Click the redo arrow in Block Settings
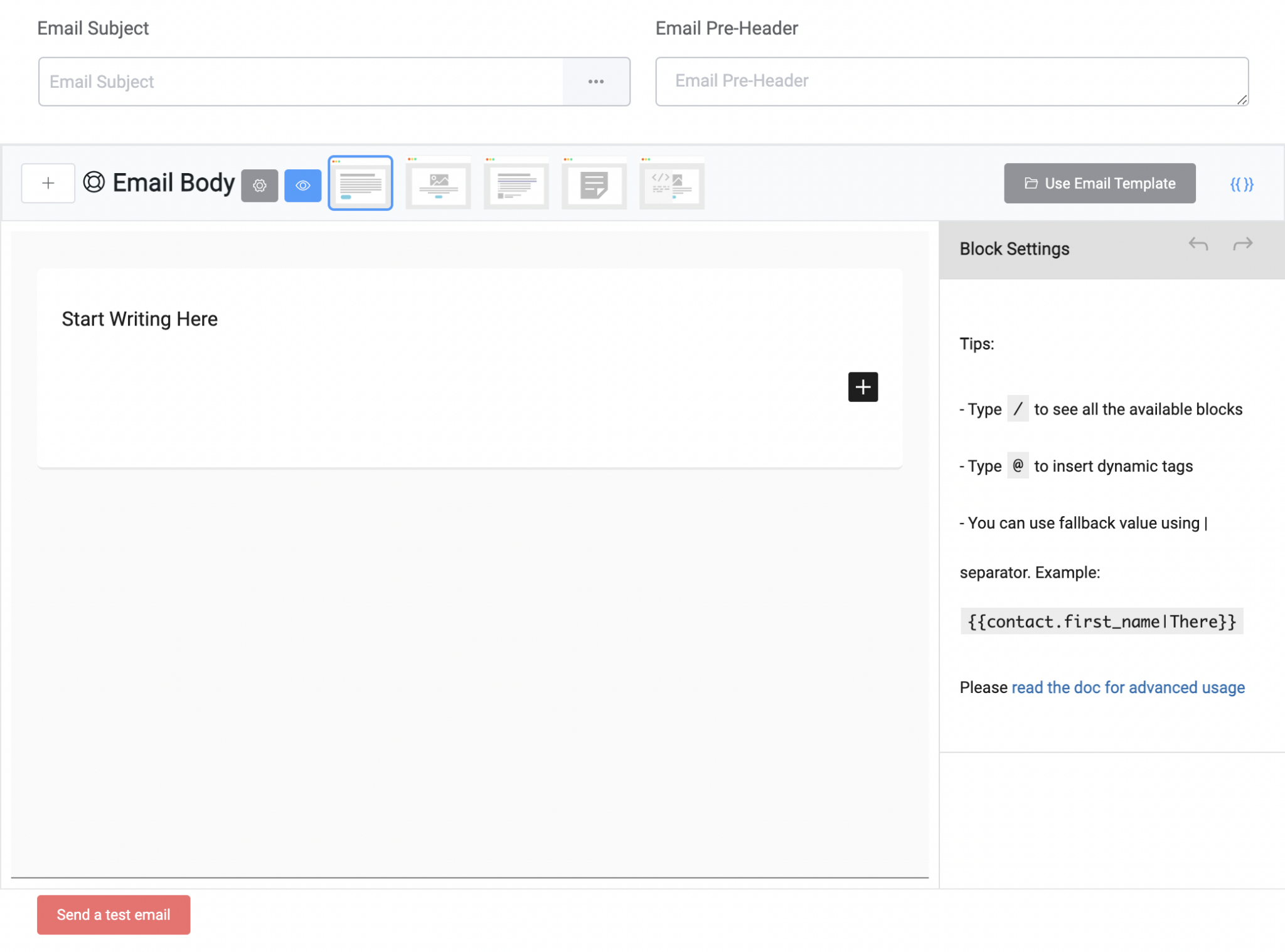Viewport: 1285px width, 952px height. 1242,244
